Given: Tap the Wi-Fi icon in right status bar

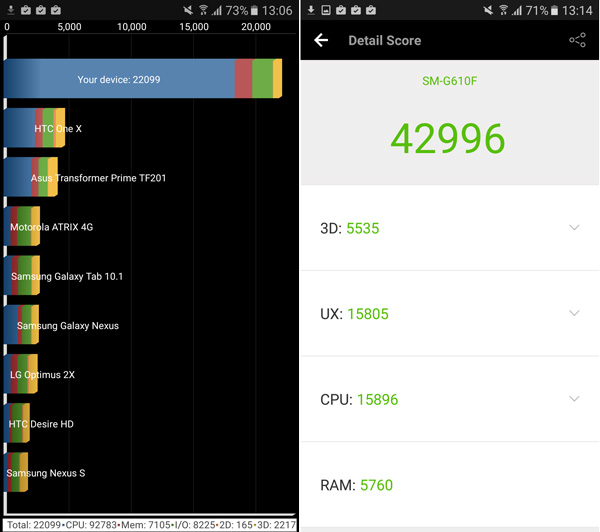Looking at the screenshot, I should 504,10.
